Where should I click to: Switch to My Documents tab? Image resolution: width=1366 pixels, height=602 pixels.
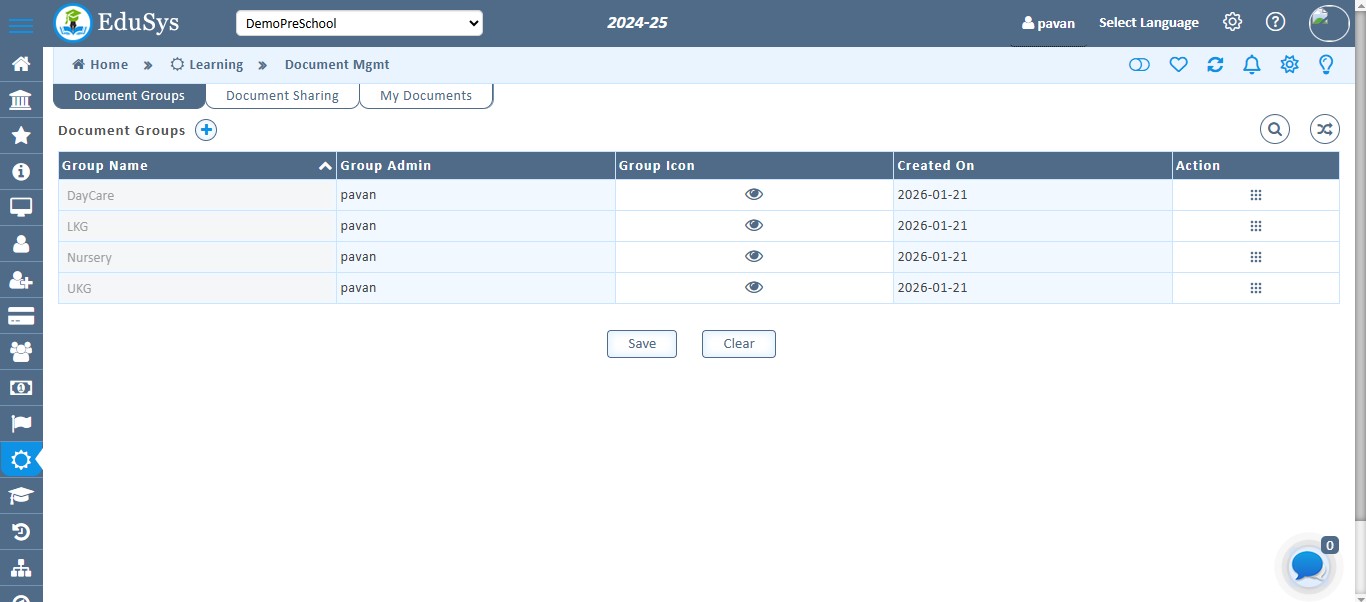(x=426, y=96)
